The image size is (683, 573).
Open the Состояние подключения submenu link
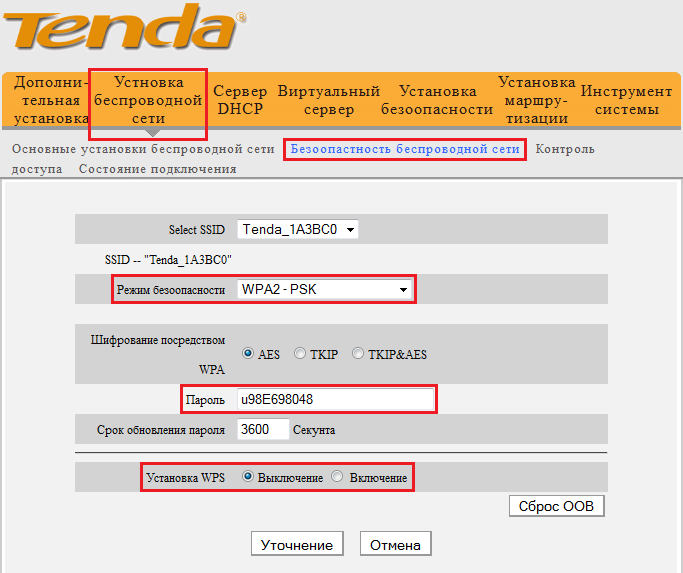tap(158, 169)
